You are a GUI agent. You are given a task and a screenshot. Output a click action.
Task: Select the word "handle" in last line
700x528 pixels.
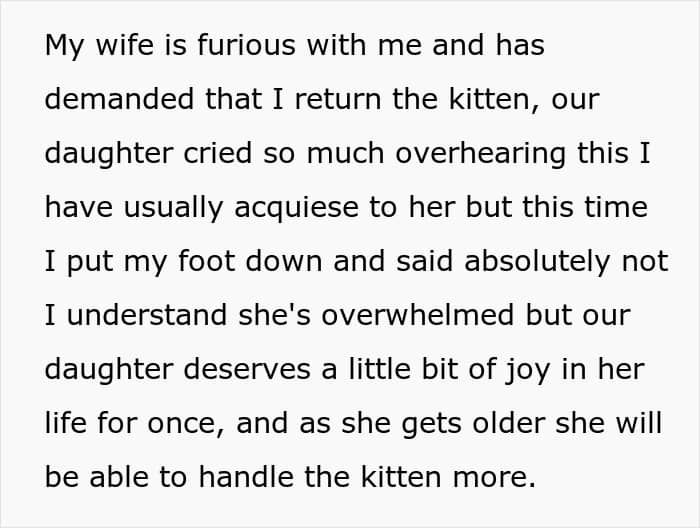tap(246, 477)
